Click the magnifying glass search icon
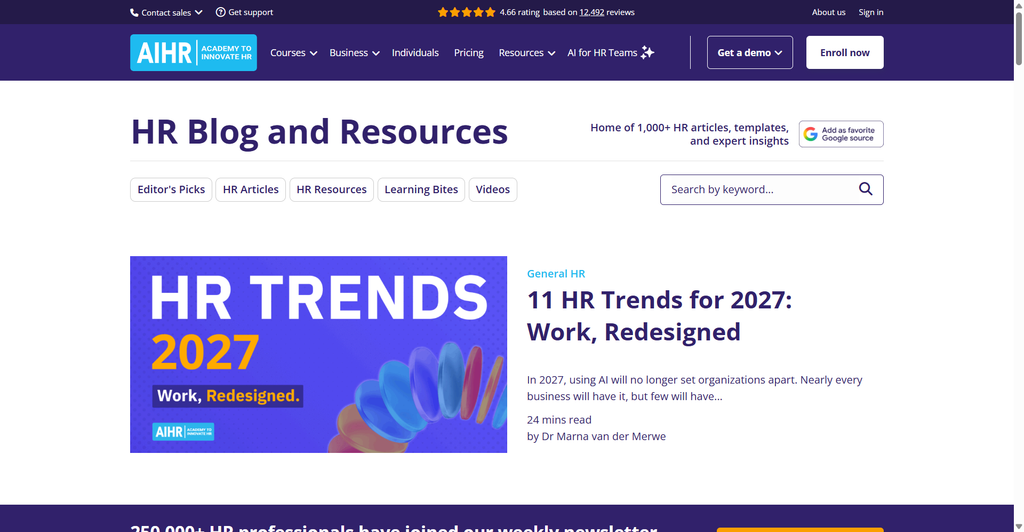This screenshot has width=1024, height=532. (x=865, y=189)
